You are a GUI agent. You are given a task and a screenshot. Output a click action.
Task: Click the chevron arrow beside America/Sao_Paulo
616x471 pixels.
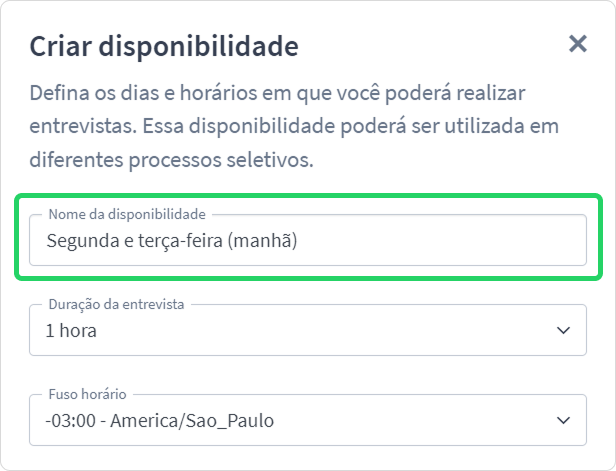click(x=563, y=420)
